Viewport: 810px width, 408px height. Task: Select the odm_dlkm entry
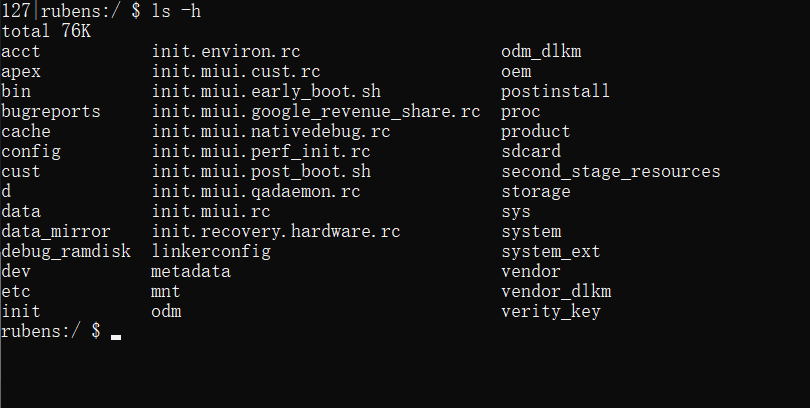pyautogui.click(x=541, y=51)
